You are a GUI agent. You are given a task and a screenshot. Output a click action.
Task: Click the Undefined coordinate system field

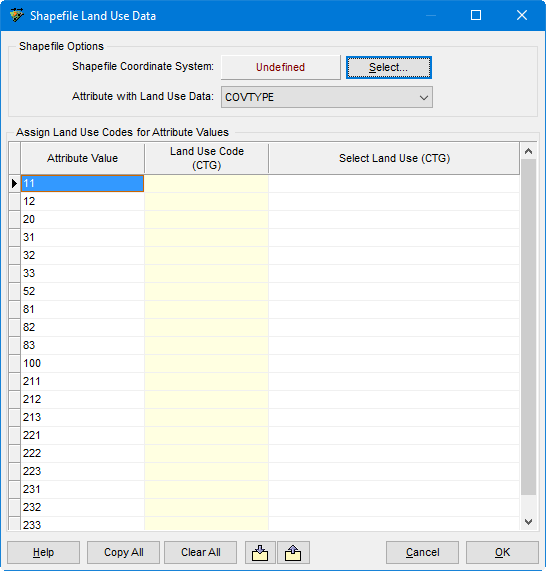tap(280, 67)
